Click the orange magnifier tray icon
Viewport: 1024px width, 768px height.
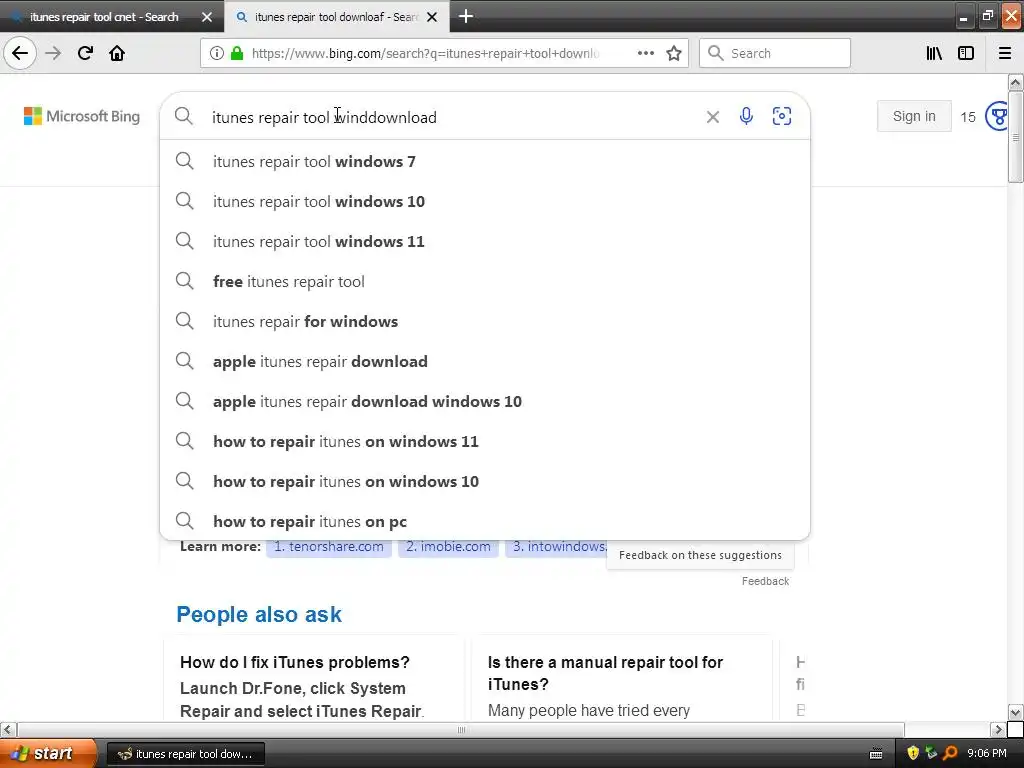pos(950,754)
